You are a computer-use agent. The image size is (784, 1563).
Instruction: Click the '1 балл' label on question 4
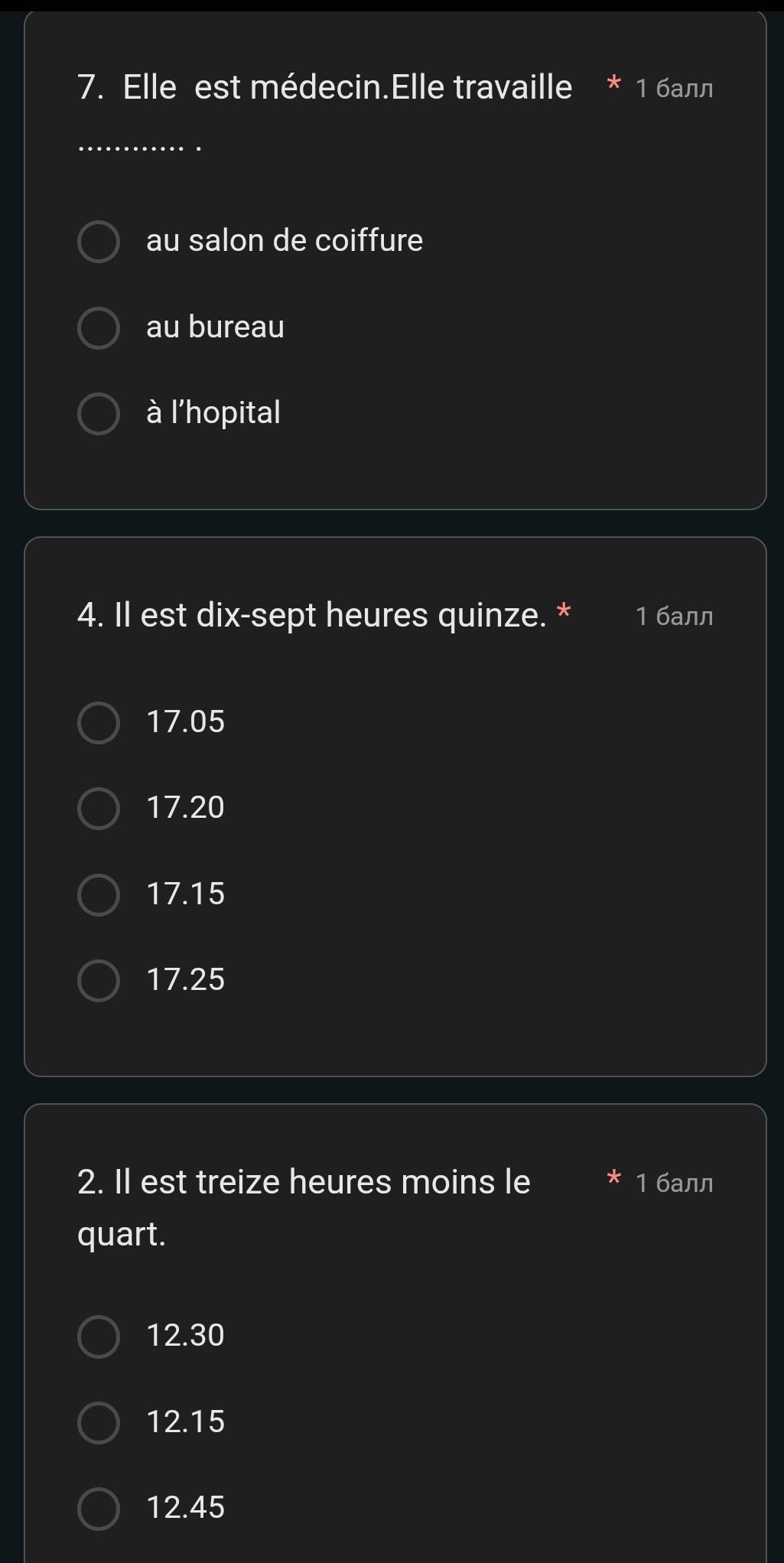tap(674, 617)
